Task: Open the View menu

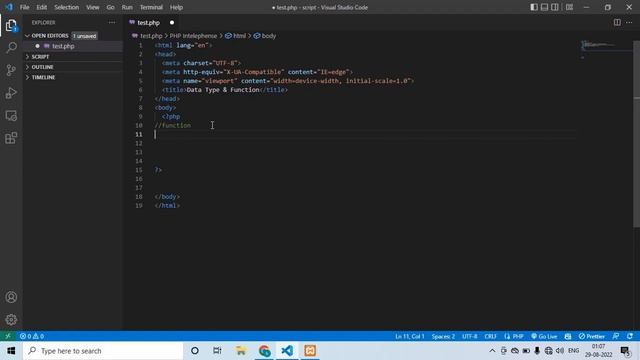Action: click(93, 7)
